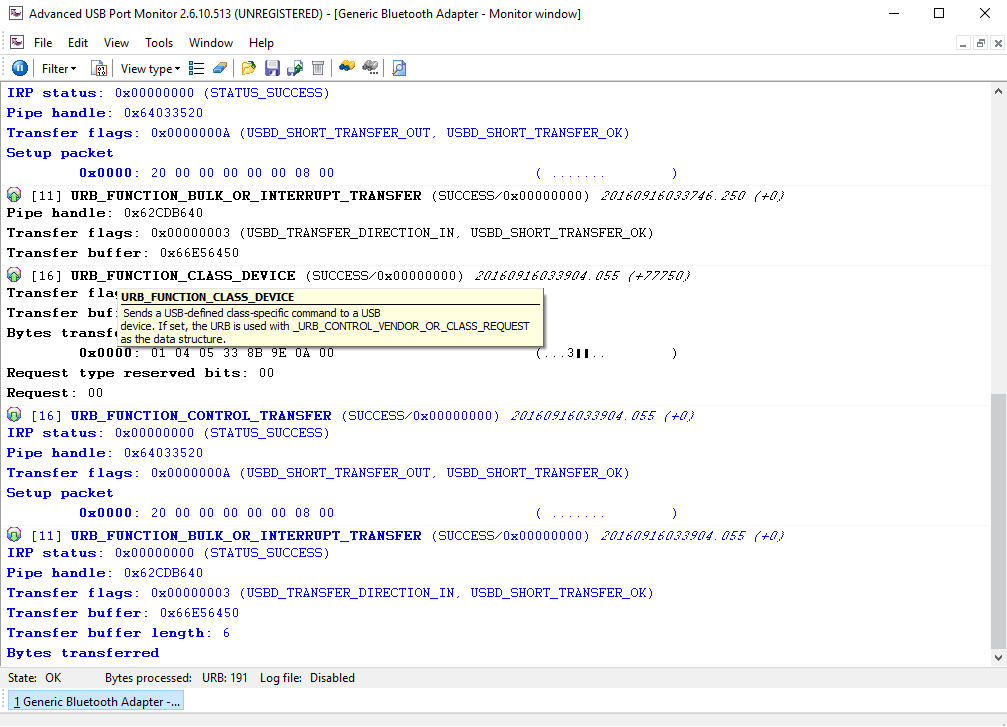The height and width of the screenshot is (727, 1007).
Task: Save the captured URB log
Action: pos(272,68)
